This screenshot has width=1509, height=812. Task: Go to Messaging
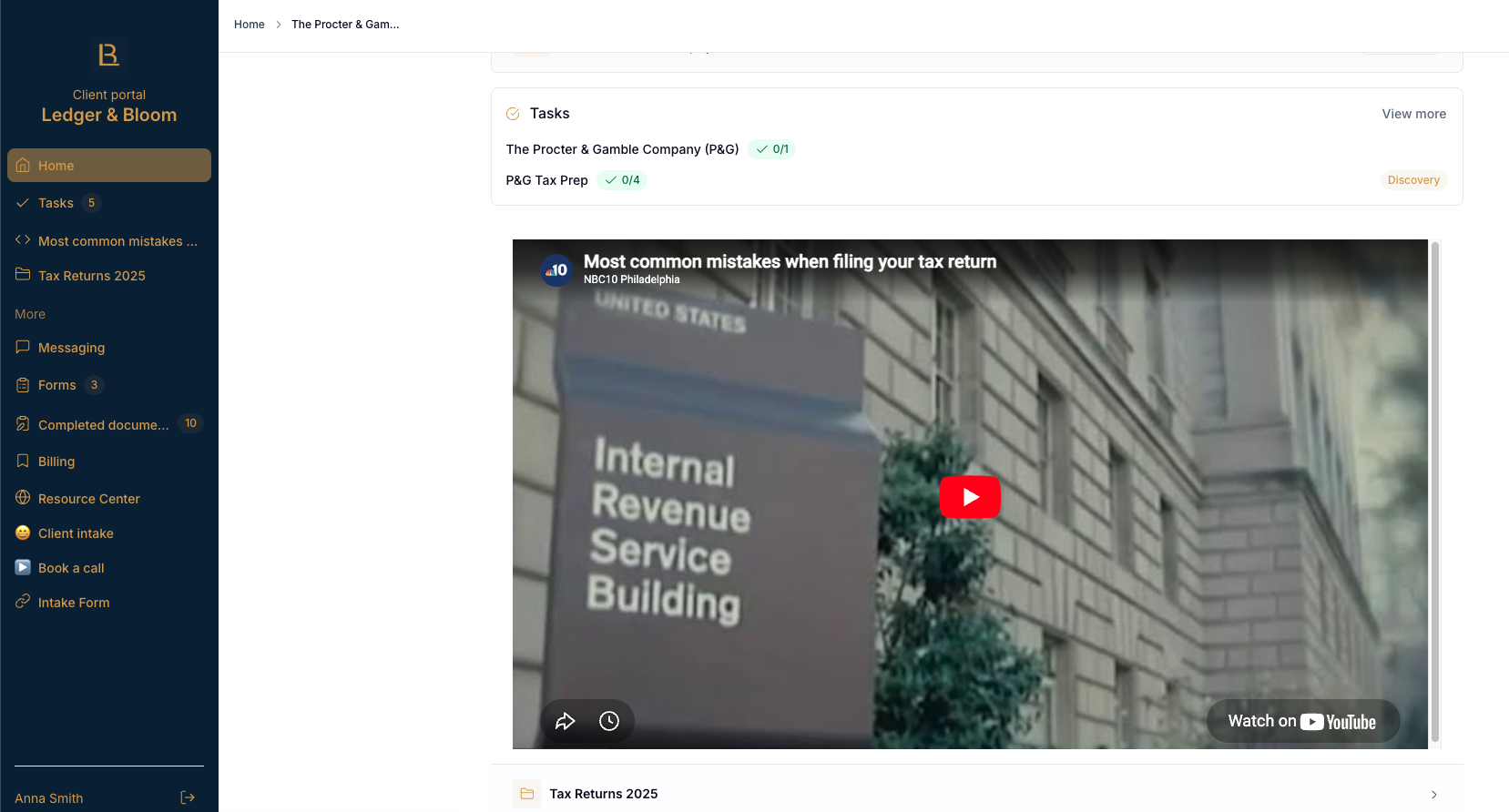coord(109,348)
